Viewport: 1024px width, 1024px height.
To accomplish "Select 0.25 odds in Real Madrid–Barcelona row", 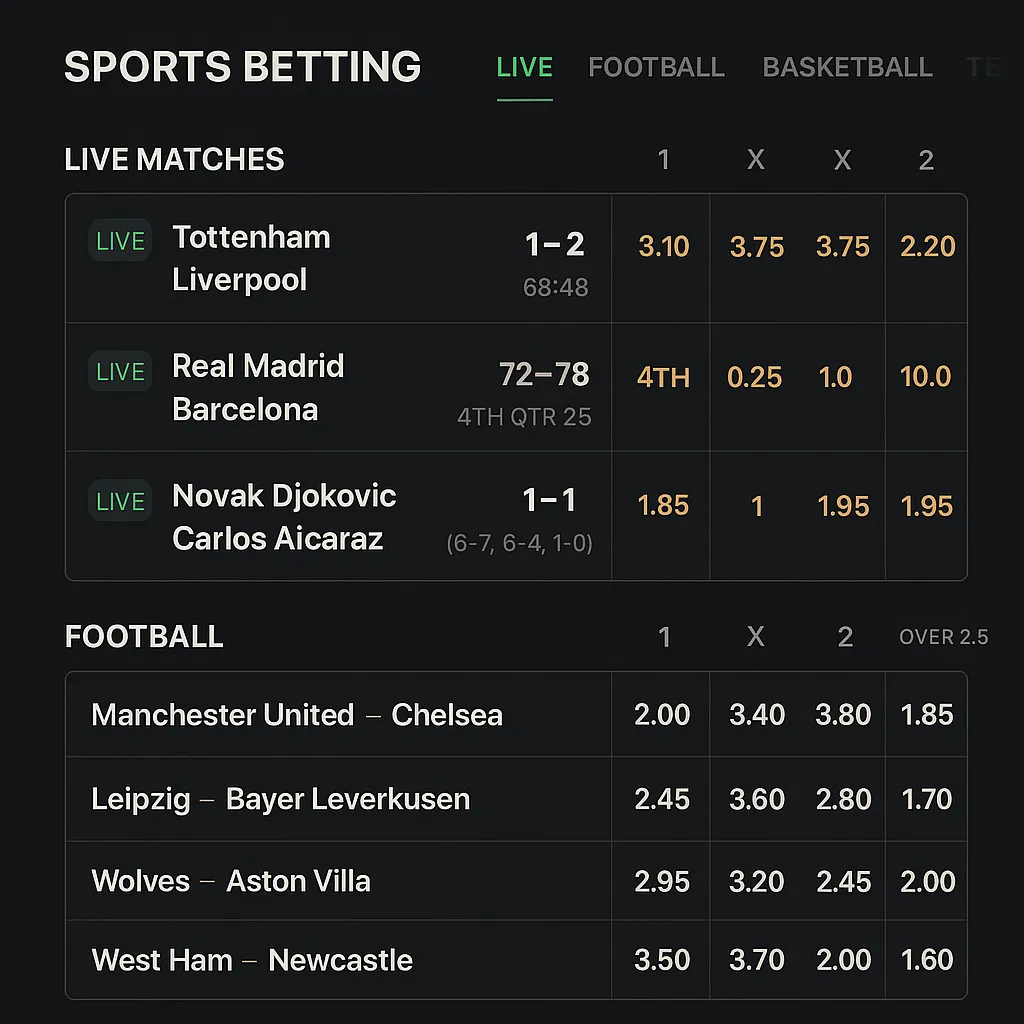I will (755, 377).
